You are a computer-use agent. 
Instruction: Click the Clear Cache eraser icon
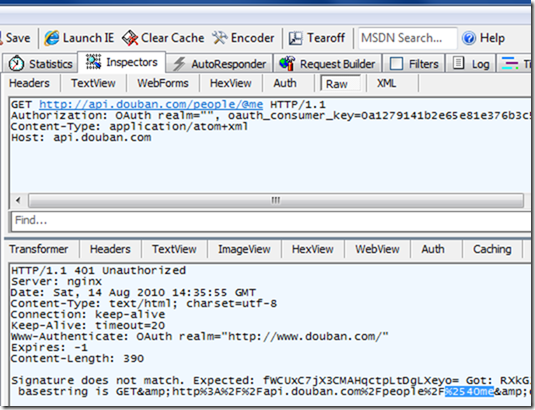[x=130, y=38]
